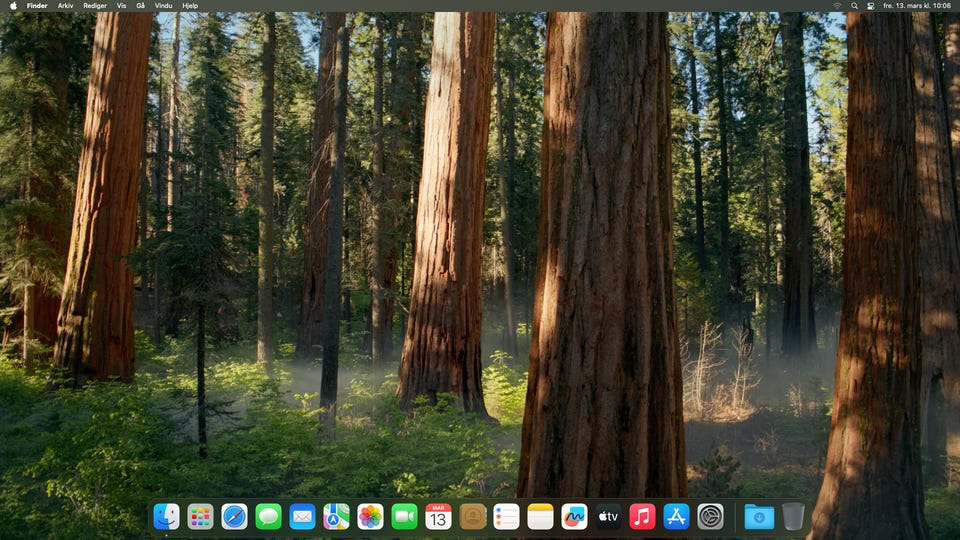The image size is (960, 540).
Task: Launch Safari from the Dock
Action: pyautogui.click(x=234, y=516)
